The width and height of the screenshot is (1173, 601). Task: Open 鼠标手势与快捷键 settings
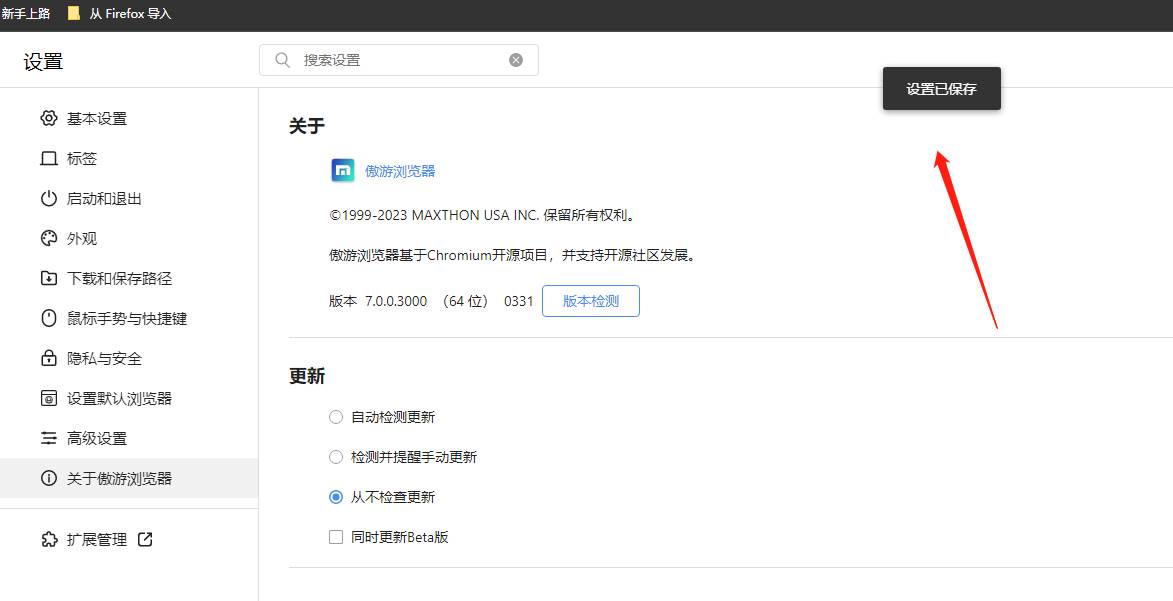click(x=129, y=318)
